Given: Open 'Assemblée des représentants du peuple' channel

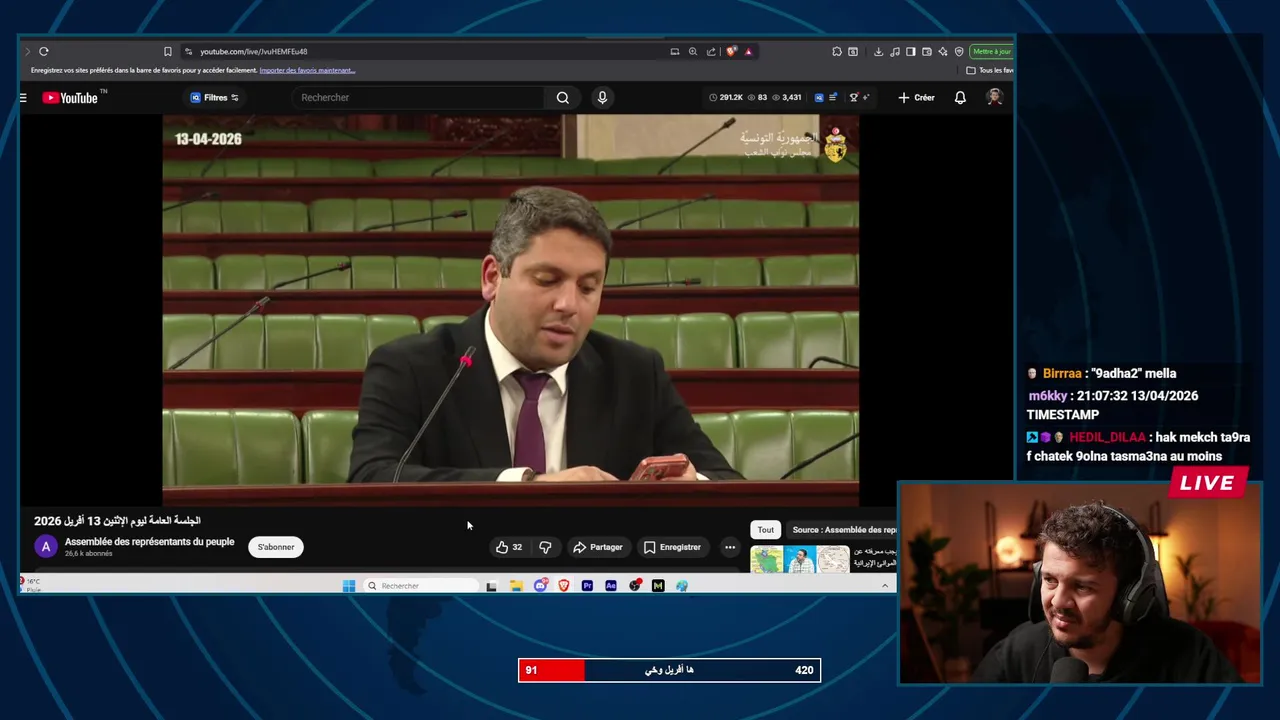Looking at the screenshot, I should 149,542.
